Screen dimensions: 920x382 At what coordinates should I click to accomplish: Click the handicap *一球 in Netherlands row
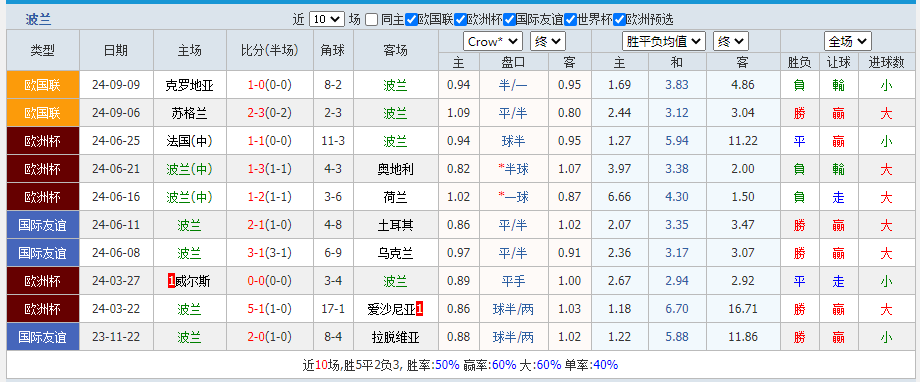(x=513, y=197)
